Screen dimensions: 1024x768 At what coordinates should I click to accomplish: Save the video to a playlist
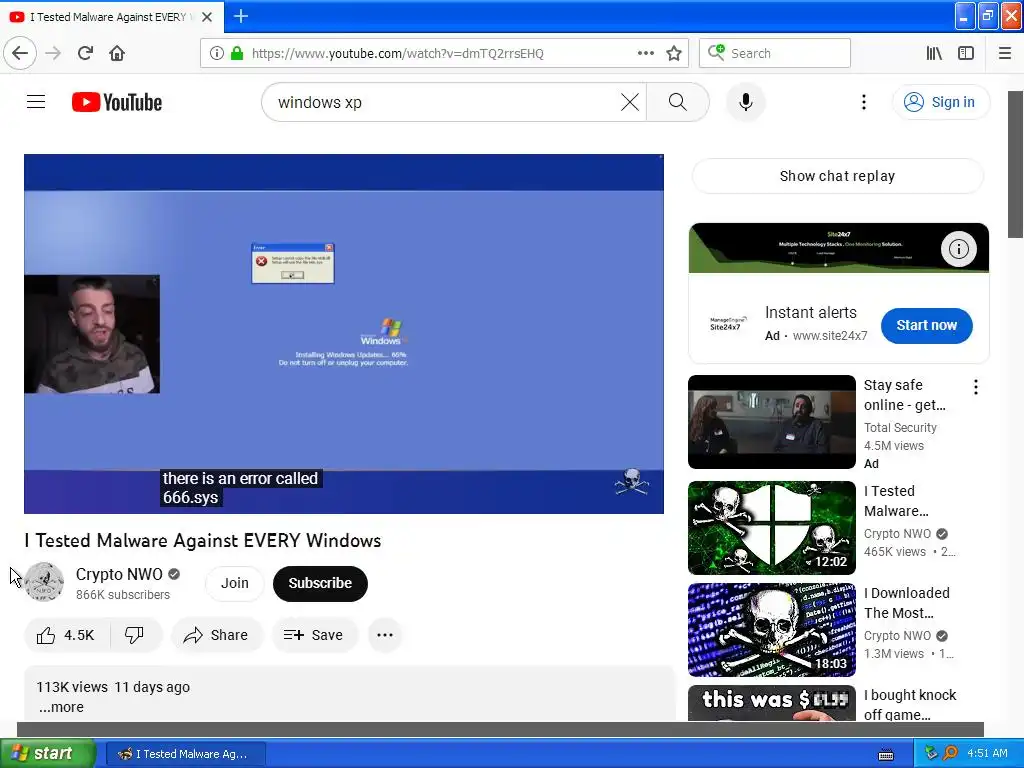314,635
